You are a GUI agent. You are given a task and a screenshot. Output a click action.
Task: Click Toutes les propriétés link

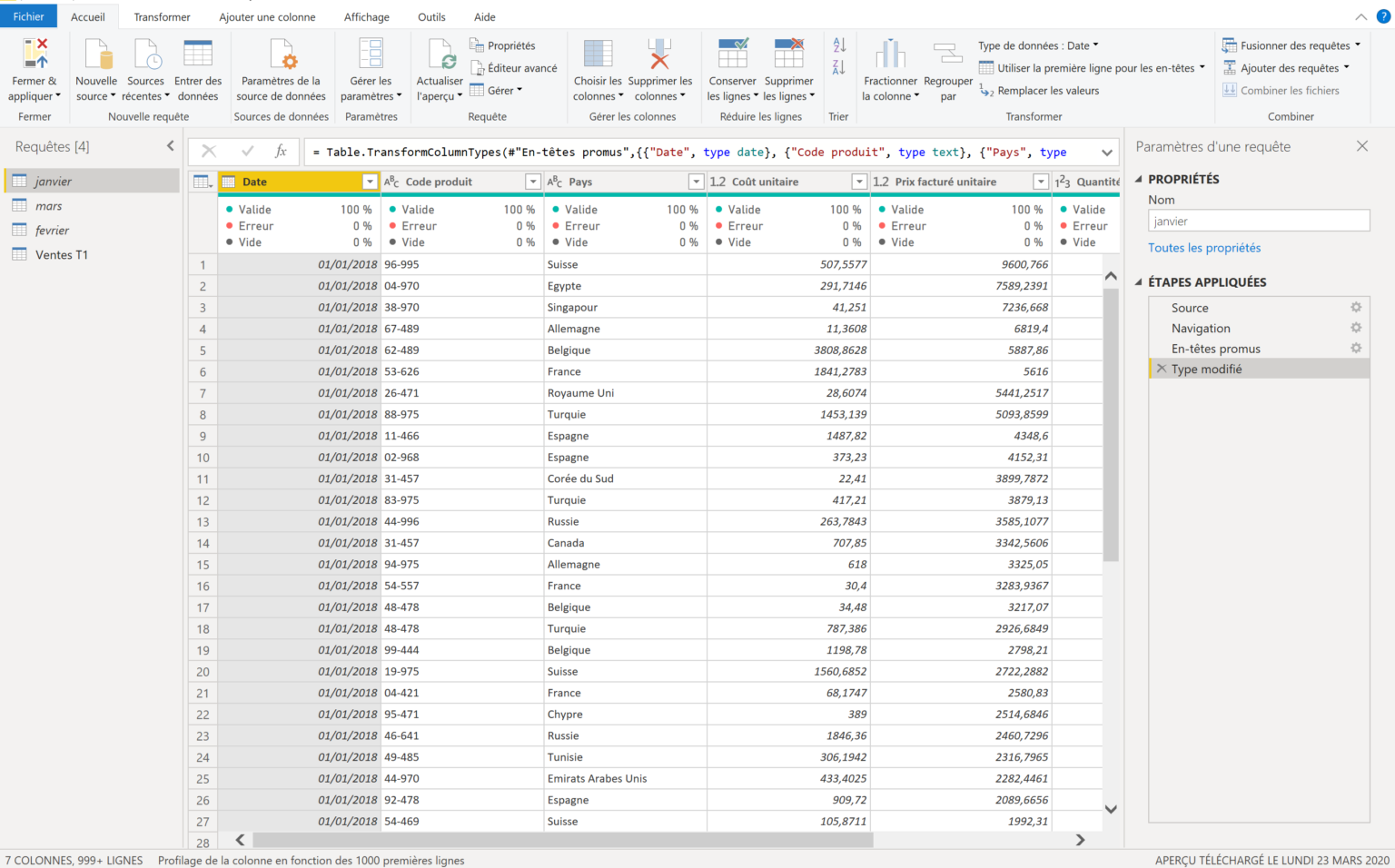tap(1204, 248)
